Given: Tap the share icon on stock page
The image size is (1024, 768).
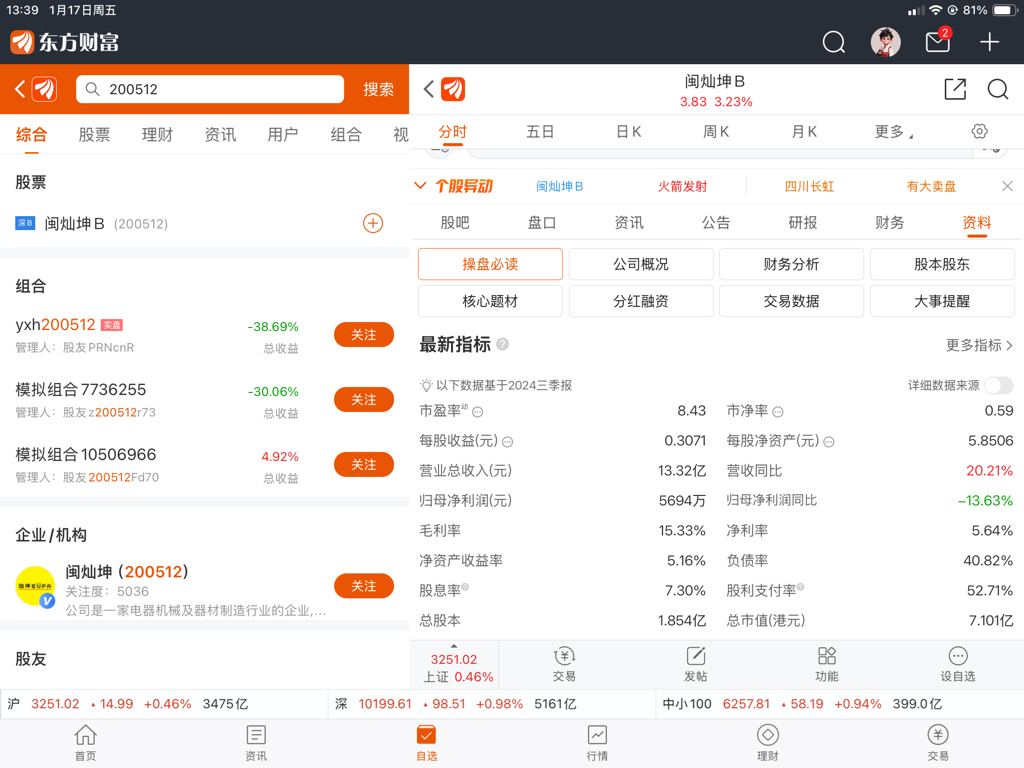Looking at the screenshot, I should click(x=955, y=89).
